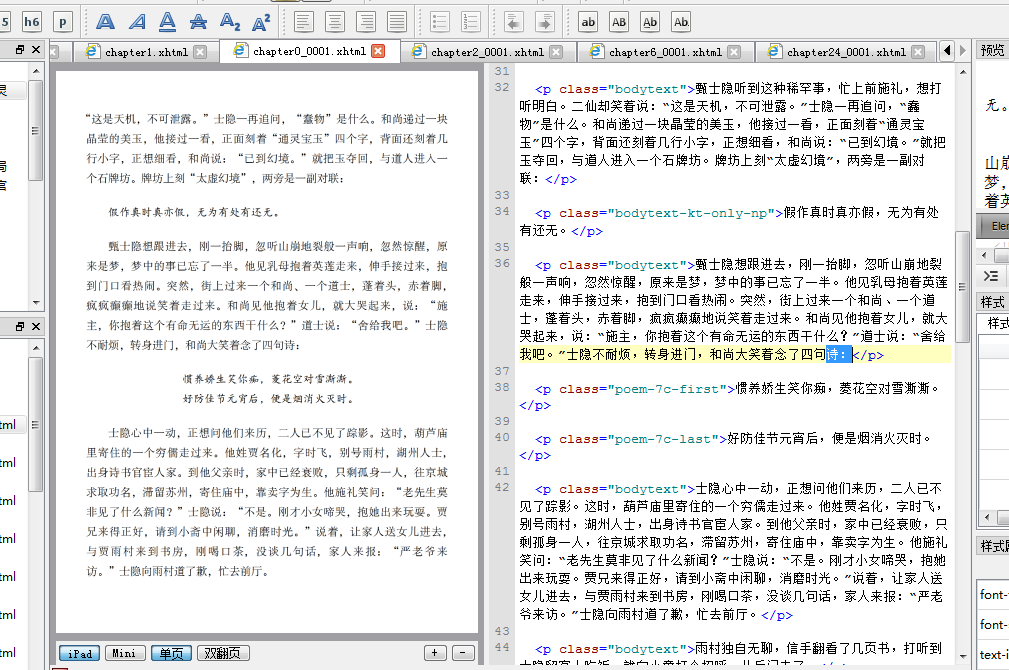1009x670 pixels.
Task: Toggle iPad preview mode
Action: [79, 653]
